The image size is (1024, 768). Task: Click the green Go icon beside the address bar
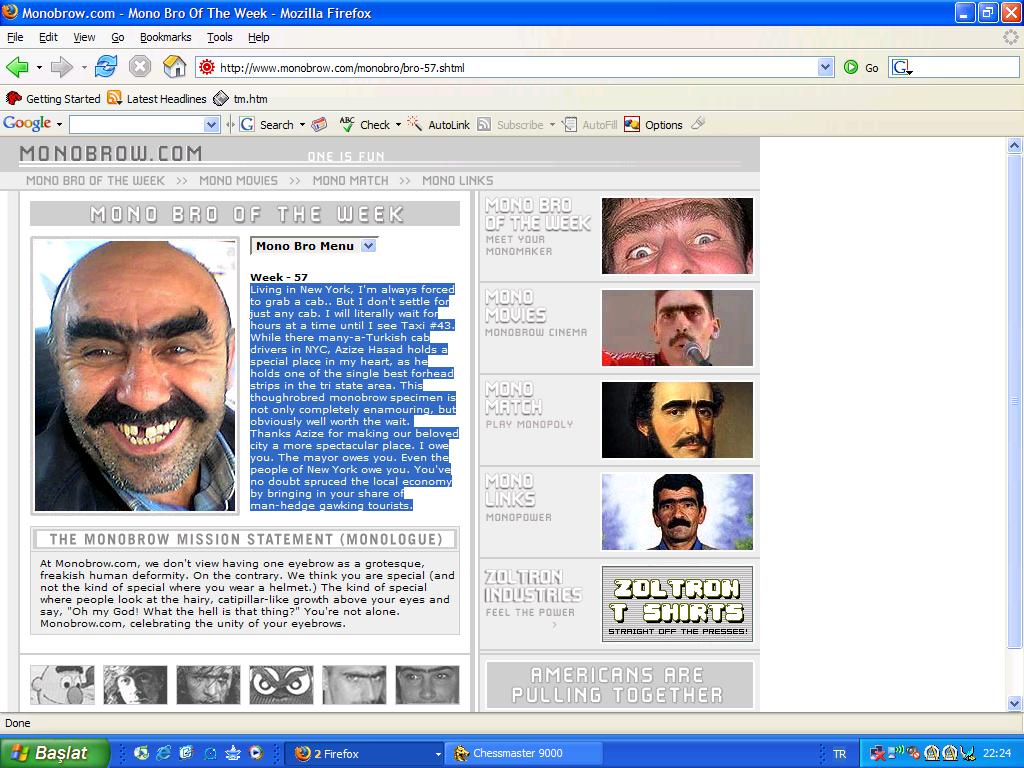pyautogui.click(x=850, y=67)
